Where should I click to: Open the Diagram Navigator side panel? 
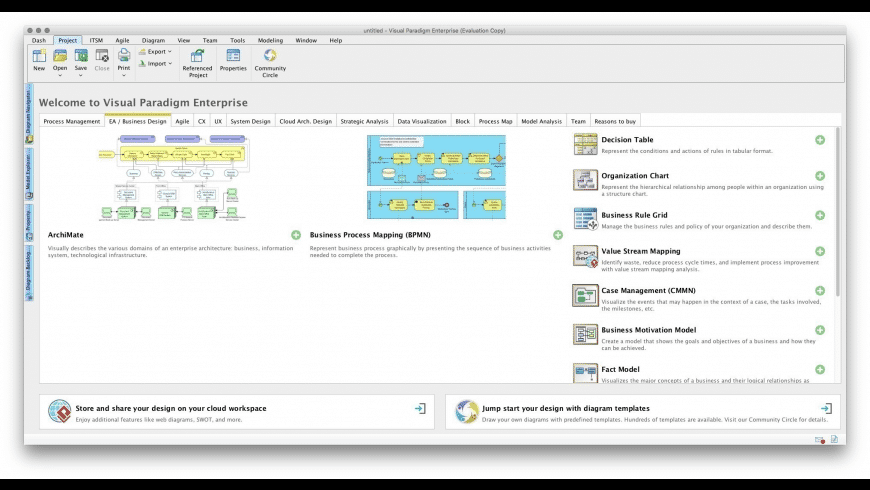29,114
